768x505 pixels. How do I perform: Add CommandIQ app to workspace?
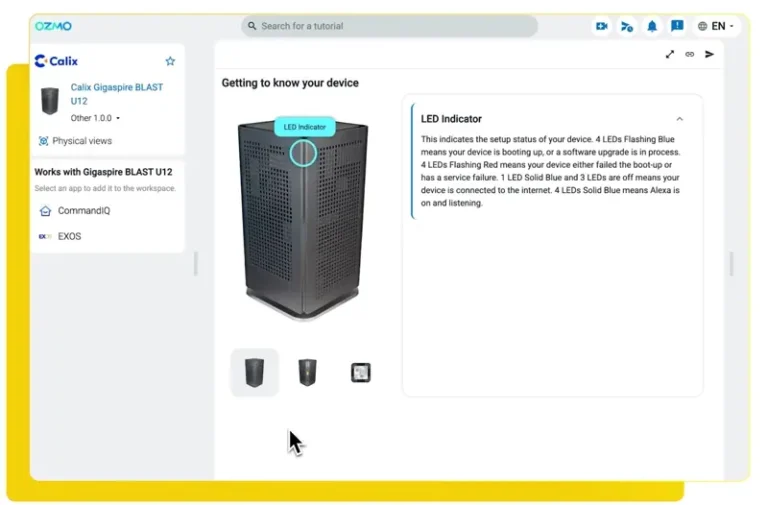74,211
